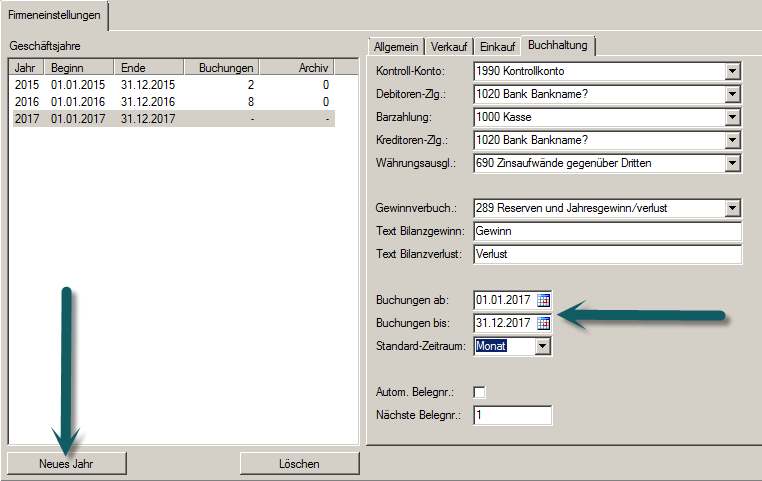This screenshot has height=481, width=762.
Task: Open calendar picker for Buchungen ab
Action: tap(544, 300)
